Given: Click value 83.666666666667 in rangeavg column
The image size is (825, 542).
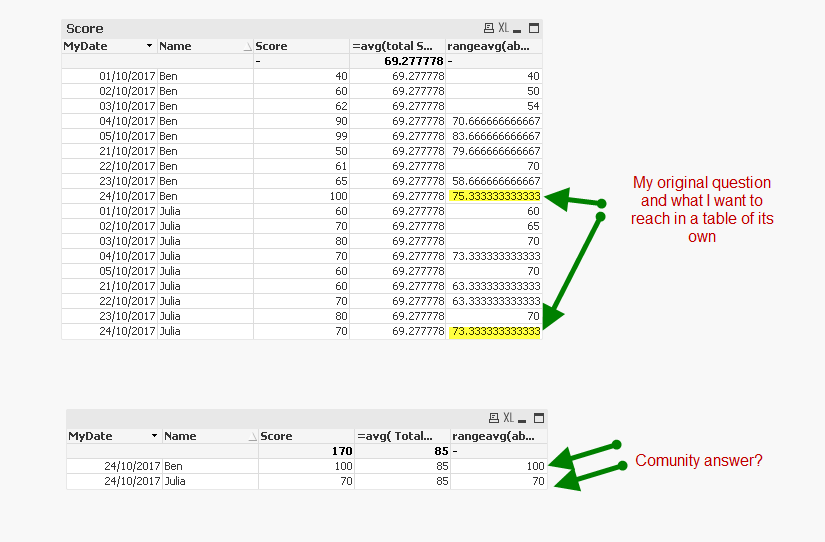Looking at the screenshot, I should [x=496, y=136].
